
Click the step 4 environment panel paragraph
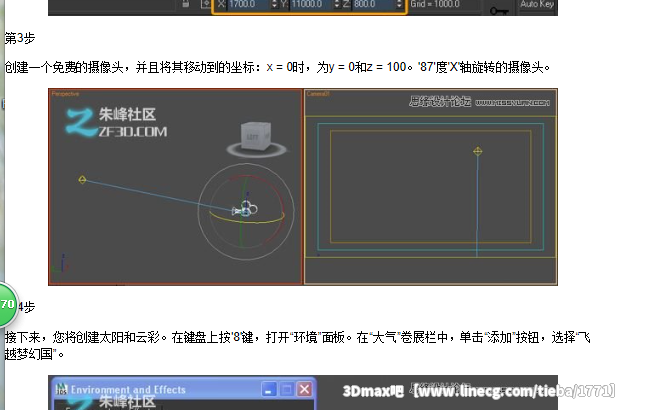tap(297, 346)
